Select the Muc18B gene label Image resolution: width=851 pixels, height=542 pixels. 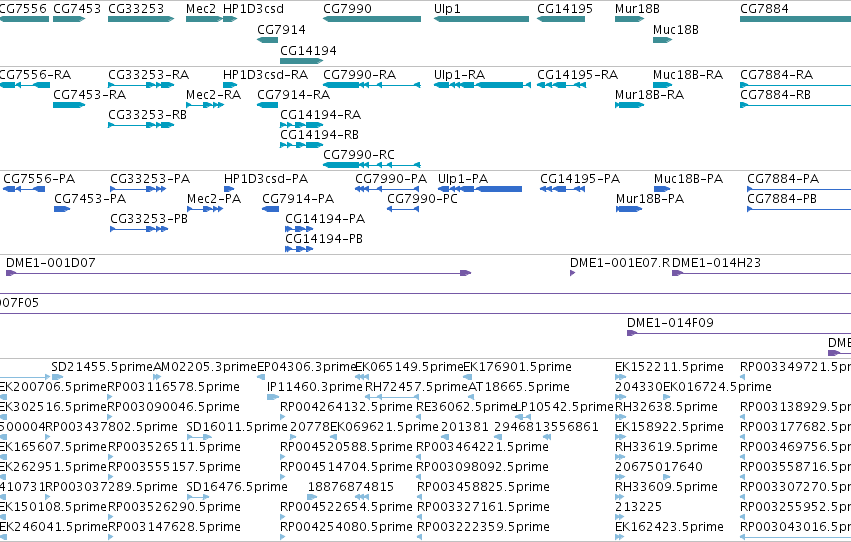click(676, 29)
